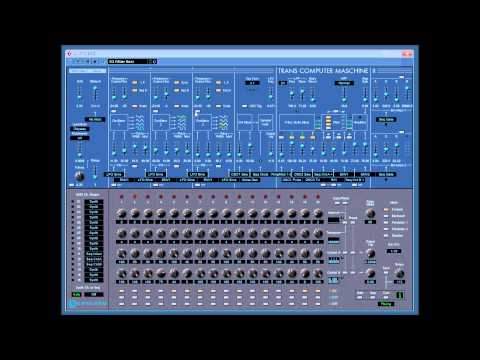Open the filter type dropdown above Filter block

[x=344, y=83]
